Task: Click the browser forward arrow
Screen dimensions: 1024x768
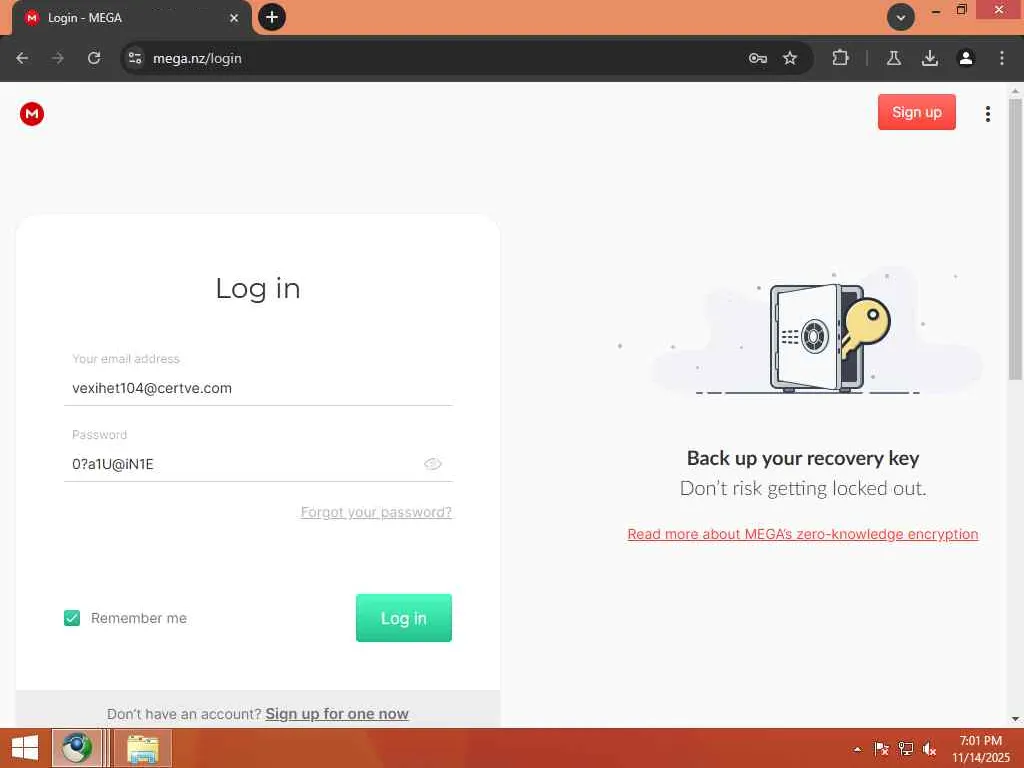Action: click(58, 58)
